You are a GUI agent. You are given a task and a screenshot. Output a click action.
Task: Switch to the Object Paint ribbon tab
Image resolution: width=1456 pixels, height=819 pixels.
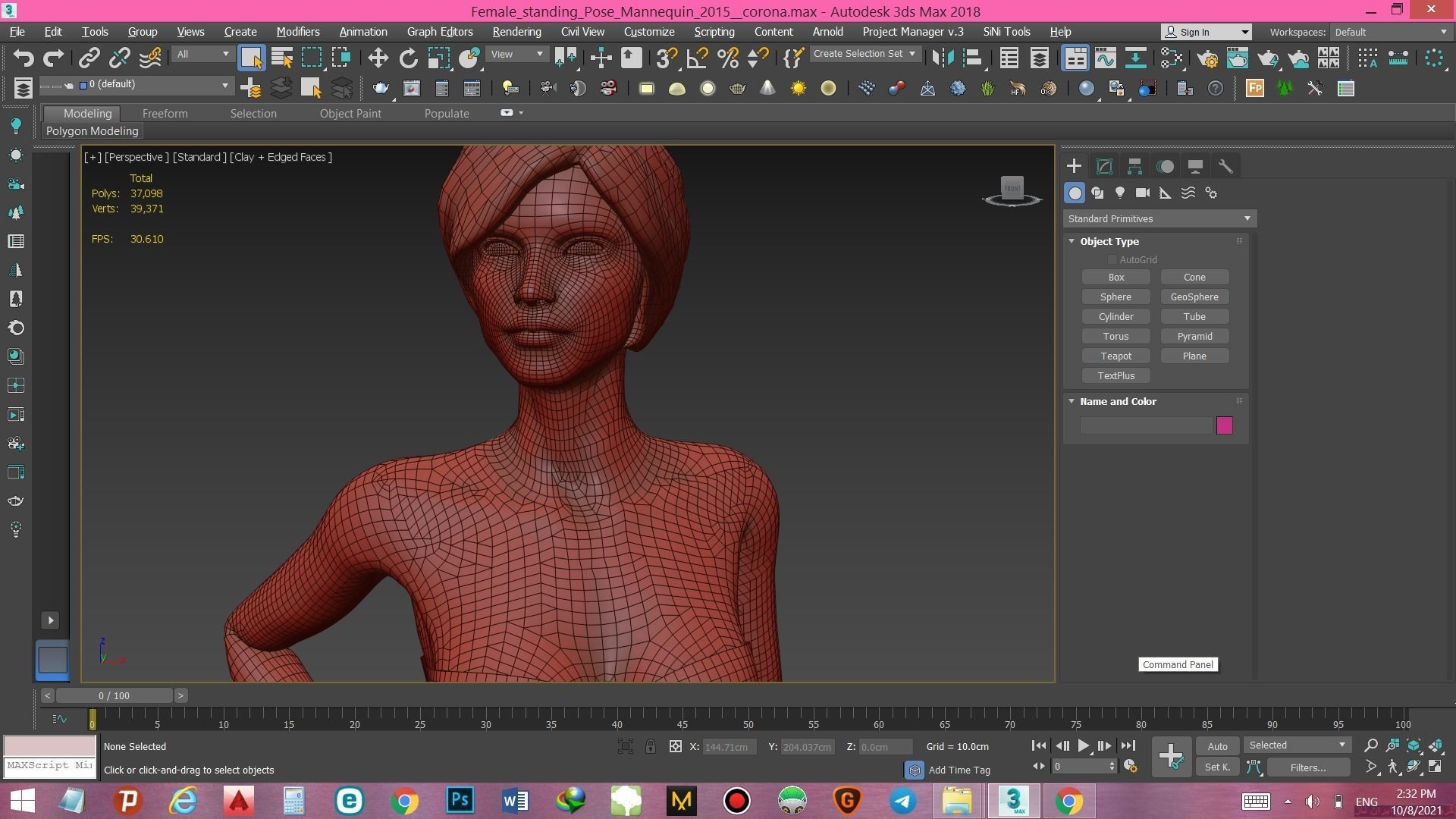click(350, 113)
